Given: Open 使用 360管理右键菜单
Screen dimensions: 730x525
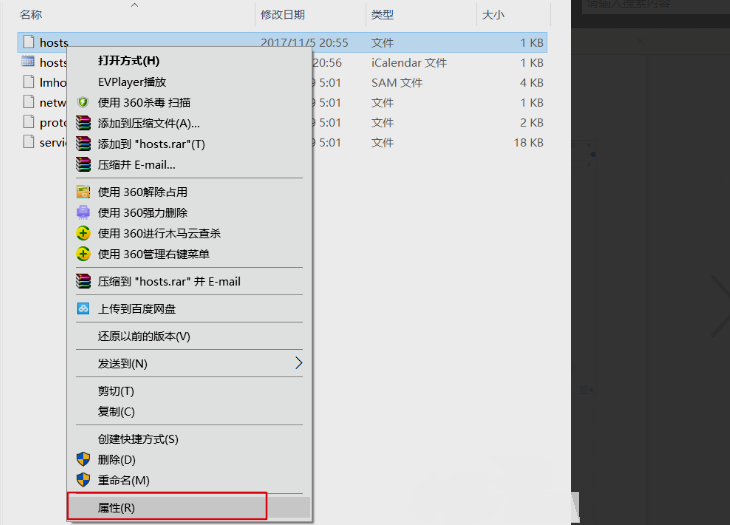Looking at the screenshot, I should [189, 254].
